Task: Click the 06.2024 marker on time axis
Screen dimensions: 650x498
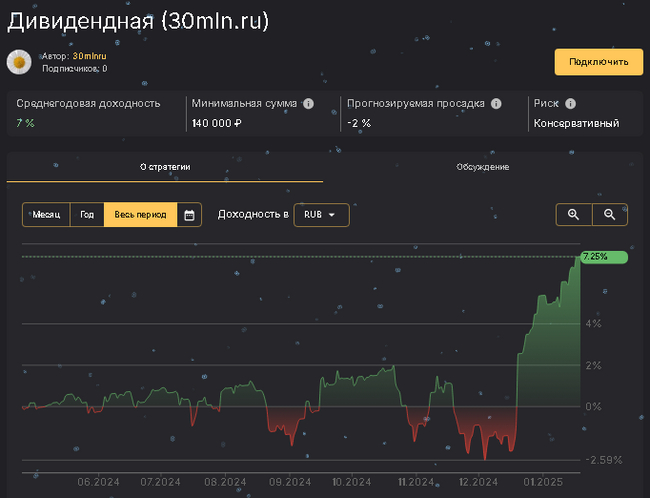Action: tap(97, 482)
